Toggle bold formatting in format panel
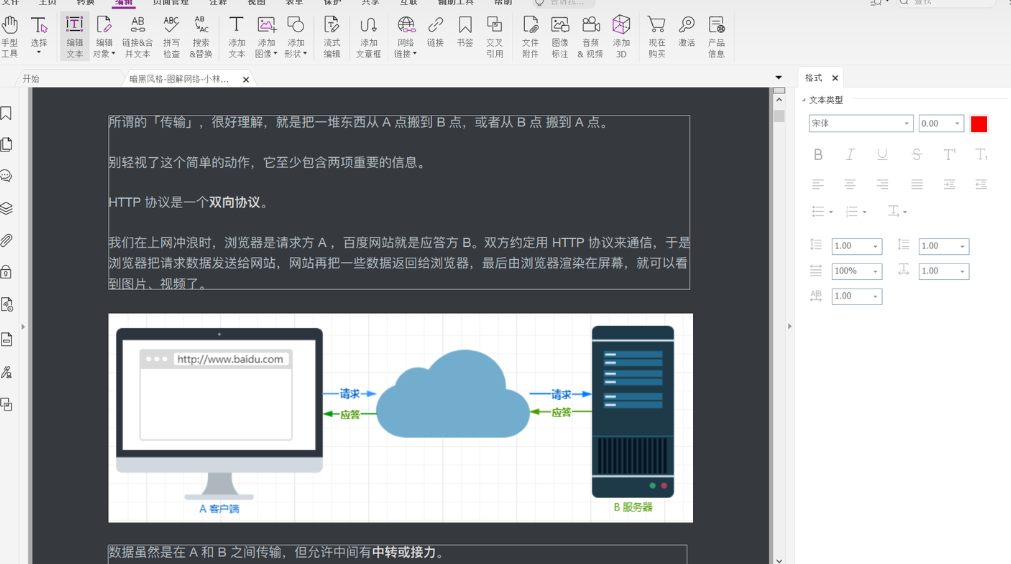This screenshot has width=1011, height=564. (x=818, y=154)
